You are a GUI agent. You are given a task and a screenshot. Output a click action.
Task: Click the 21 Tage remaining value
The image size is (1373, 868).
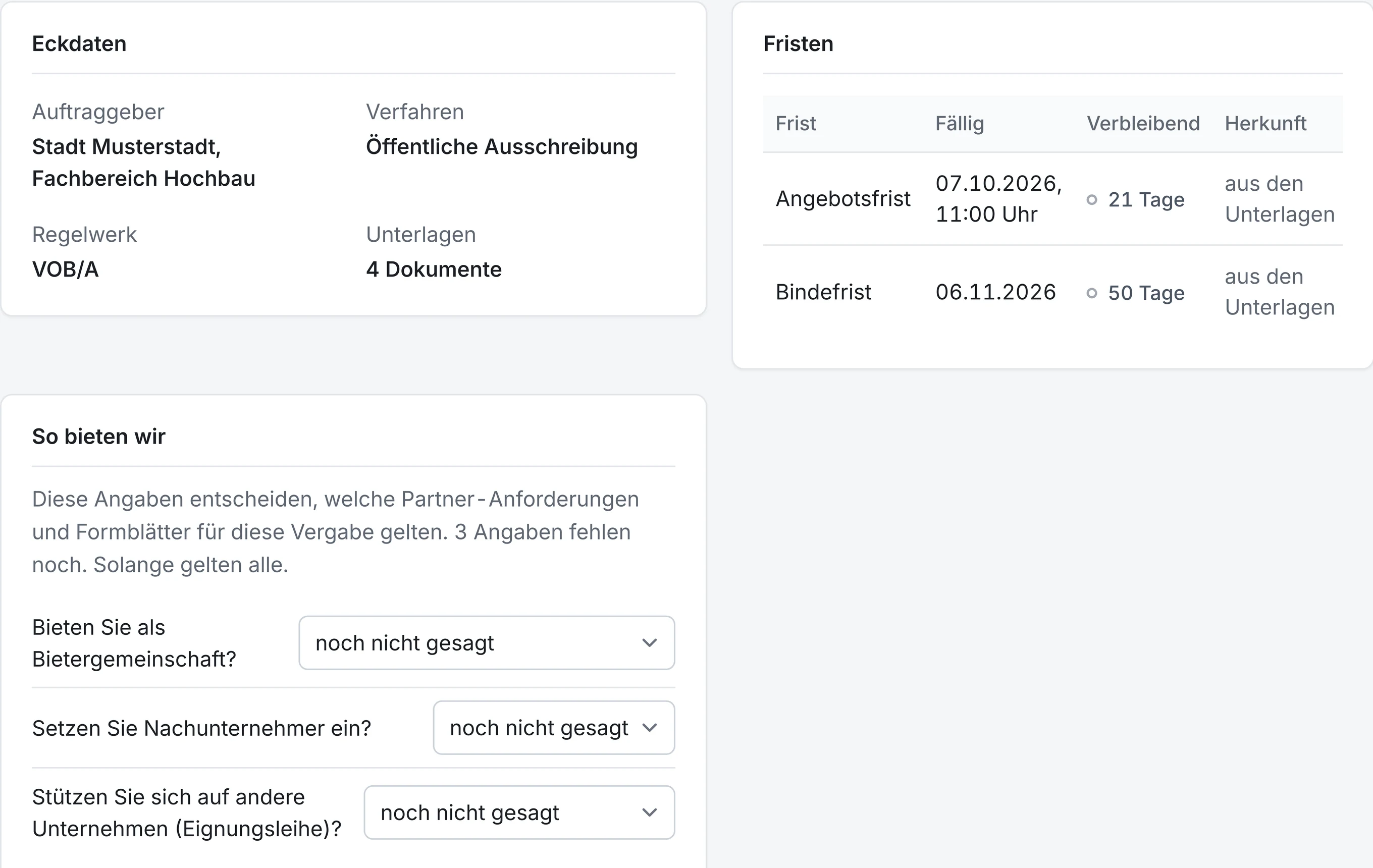(1146, 199)
